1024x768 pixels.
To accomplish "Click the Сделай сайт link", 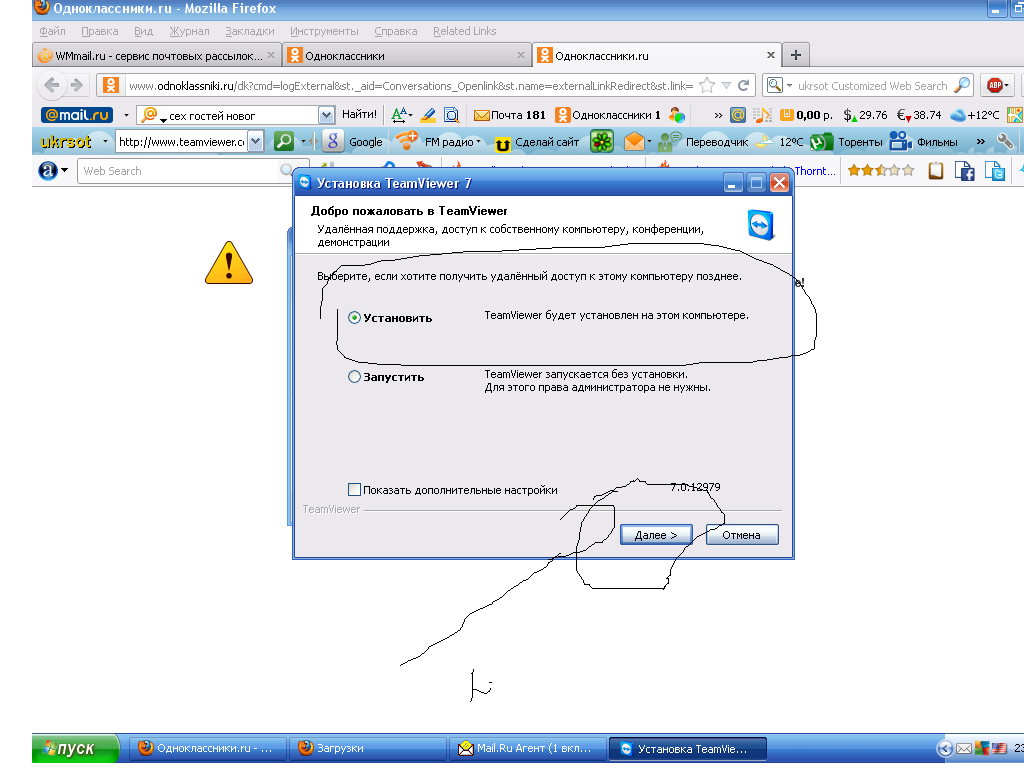I will (x=537, y=142).
